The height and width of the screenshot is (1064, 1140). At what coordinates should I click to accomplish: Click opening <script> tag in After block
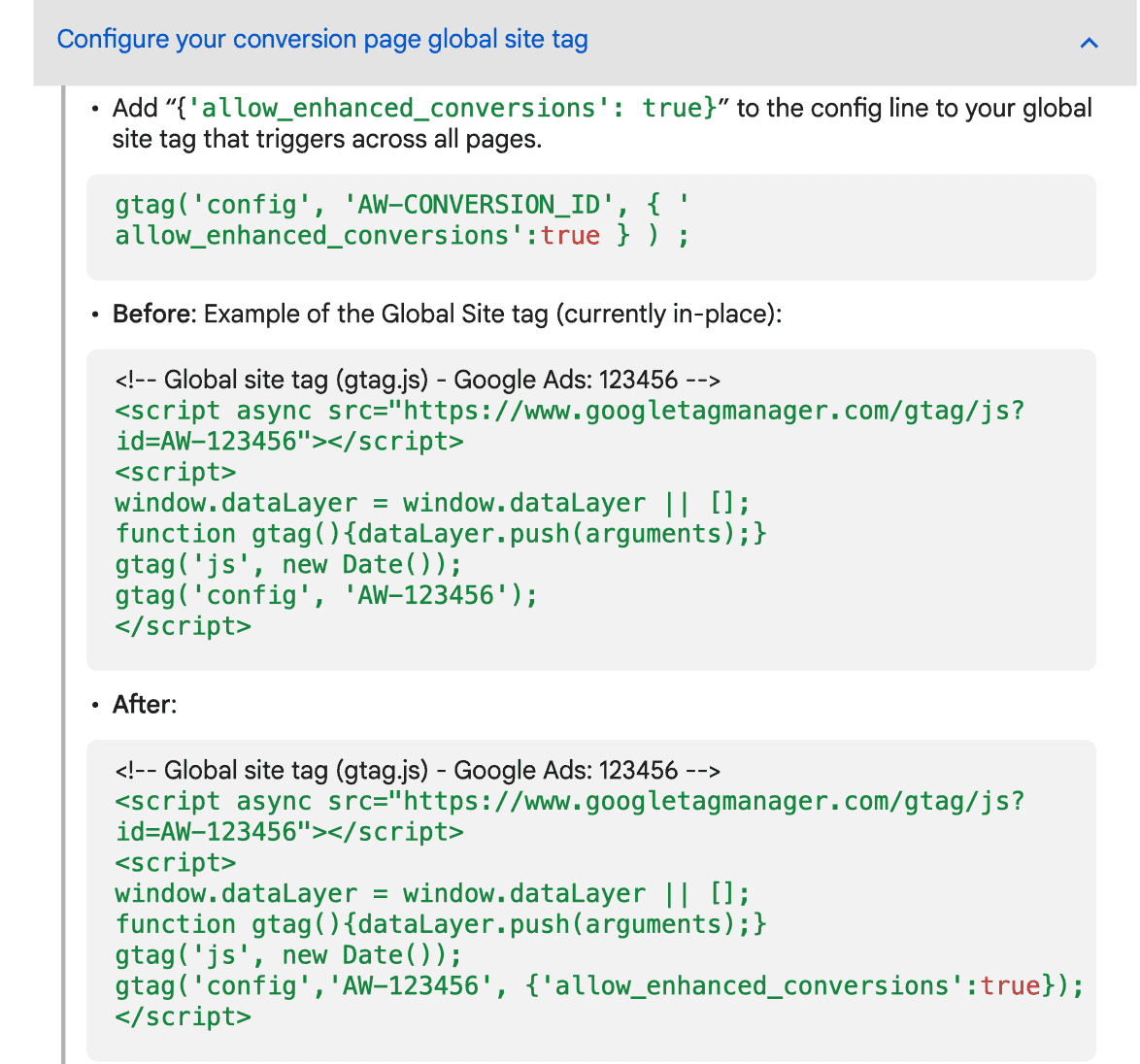(x=175, y=863)
